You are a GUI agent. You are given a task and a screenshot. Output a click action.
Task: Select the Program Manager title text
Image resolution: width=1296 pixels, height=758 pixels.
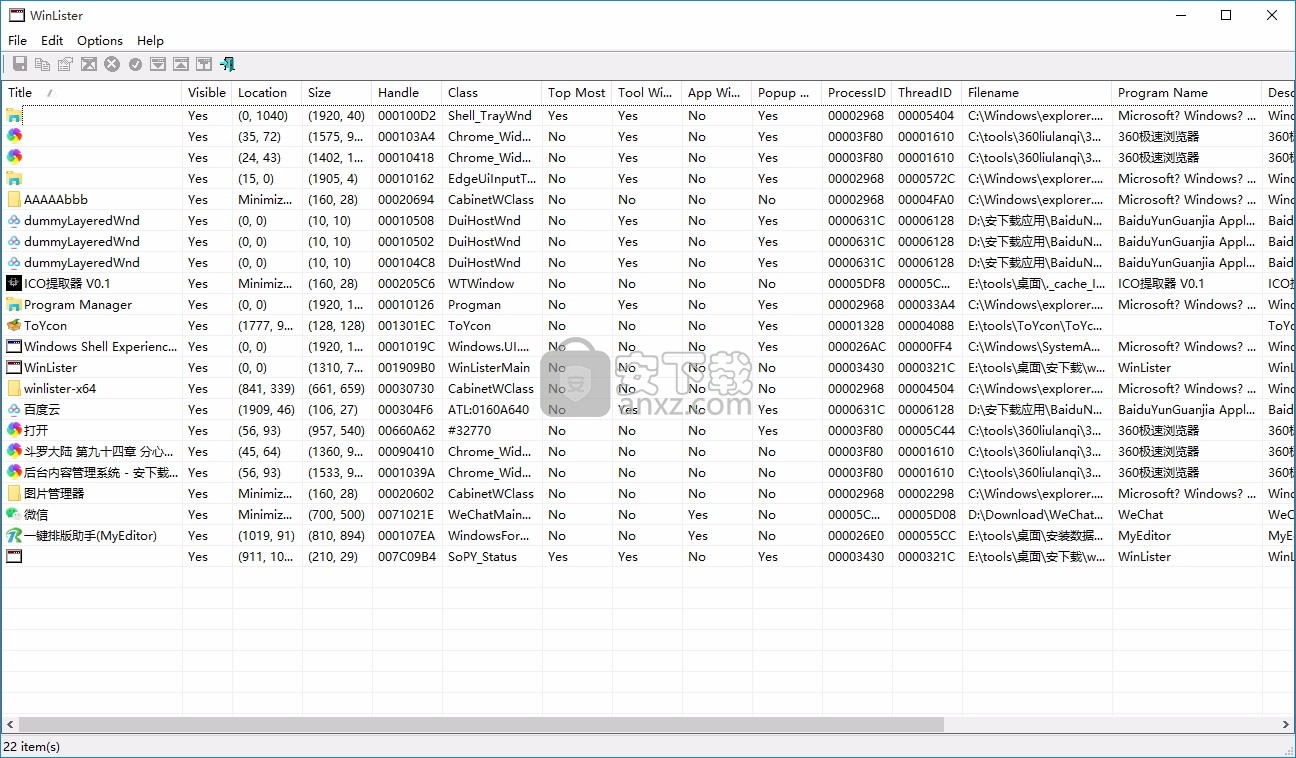(78, 304)
